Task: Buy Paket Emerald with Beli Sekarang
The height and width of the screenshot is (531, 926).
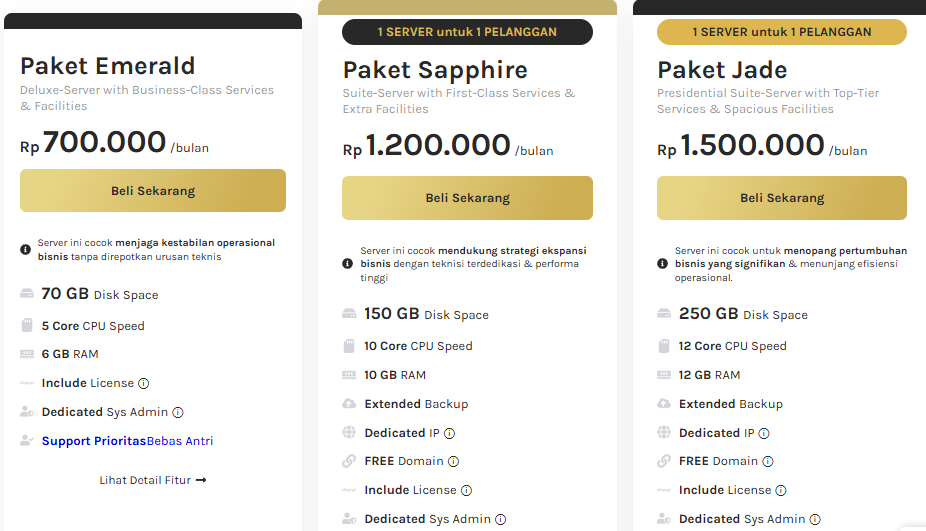Action: (x=153, y=191)
